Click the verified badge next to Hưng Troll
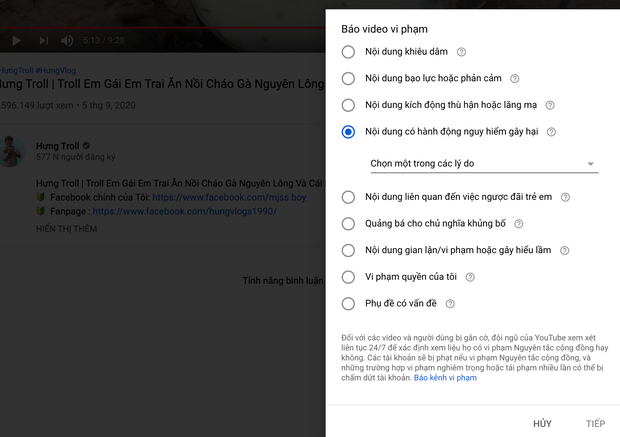 (86, 146)
